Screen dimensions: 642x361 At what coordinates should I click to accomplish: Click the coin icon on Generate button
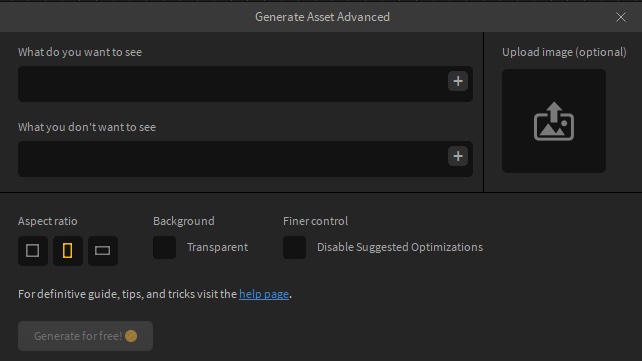(x=131, y=336)
